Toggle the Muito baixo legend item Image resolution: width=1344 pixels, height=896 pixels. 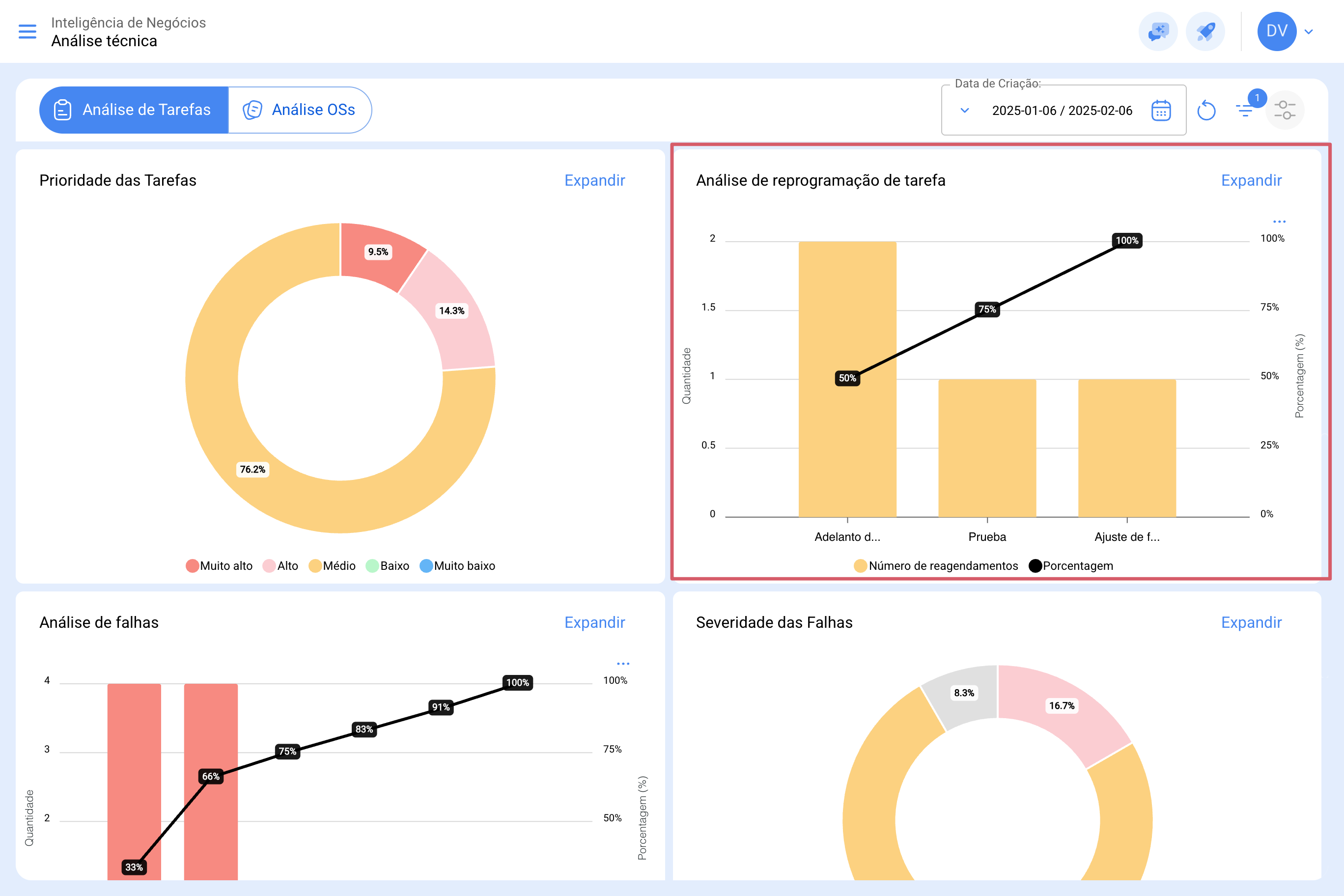tap(458, 566)
